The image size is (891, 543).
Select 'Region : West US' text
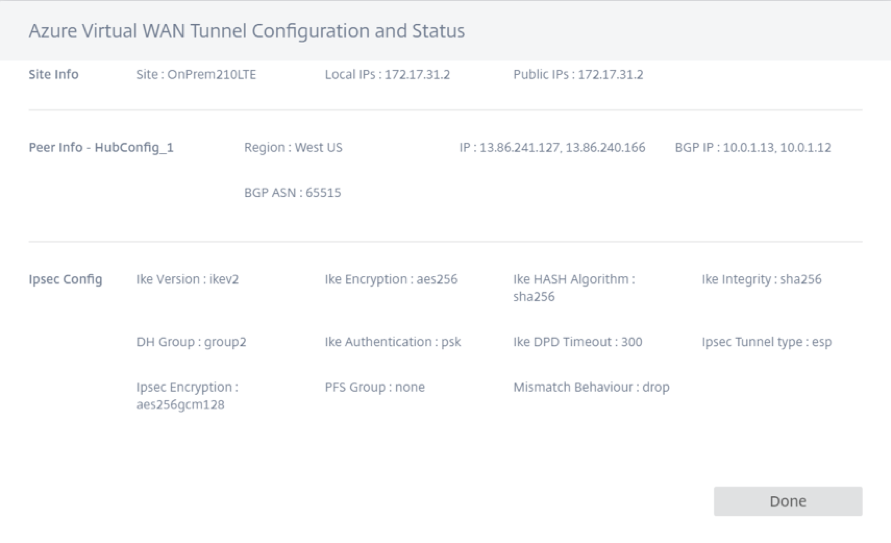coord(293,148)
